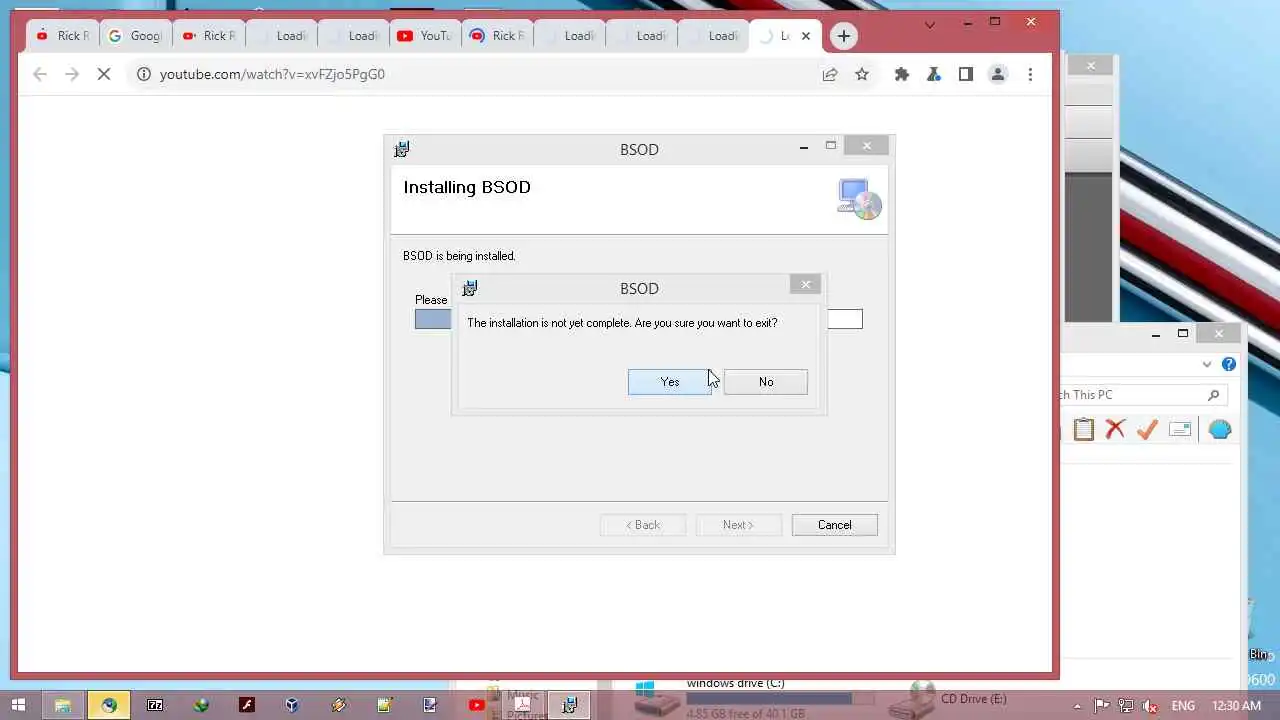
Task: Close the BSOD exit confirmation dialog
Action: tap(805, 285)
